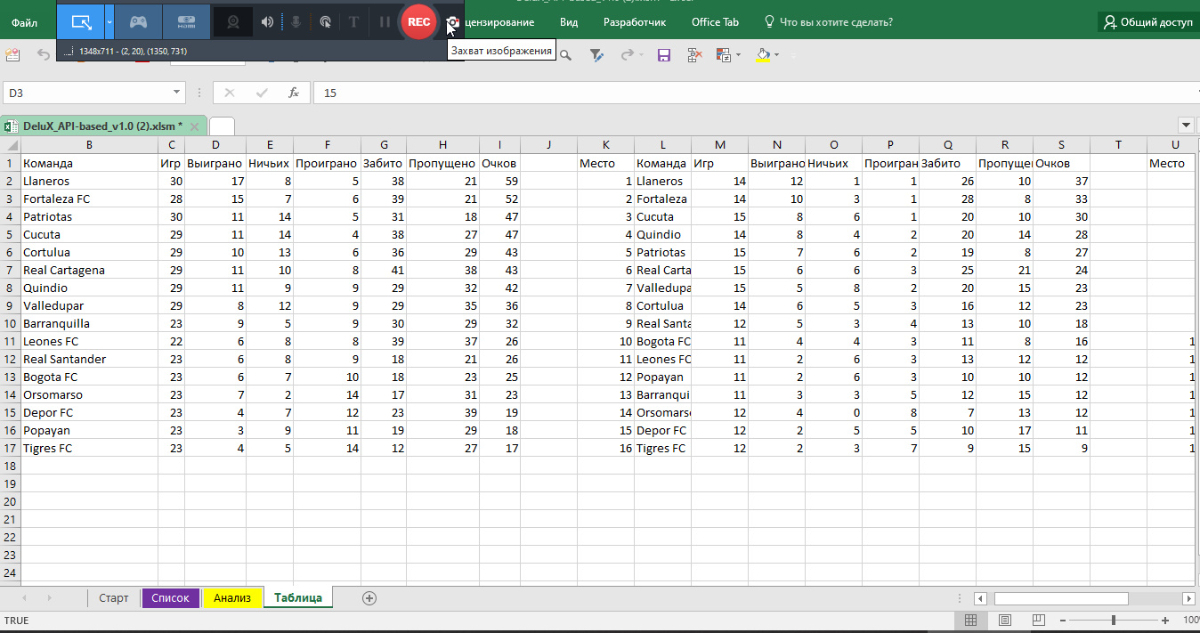The image size is (1200, 633).
Task: Select the DeluX_API-based_v1.0 (2).xlsm document tab
Action: click(103, 126)
